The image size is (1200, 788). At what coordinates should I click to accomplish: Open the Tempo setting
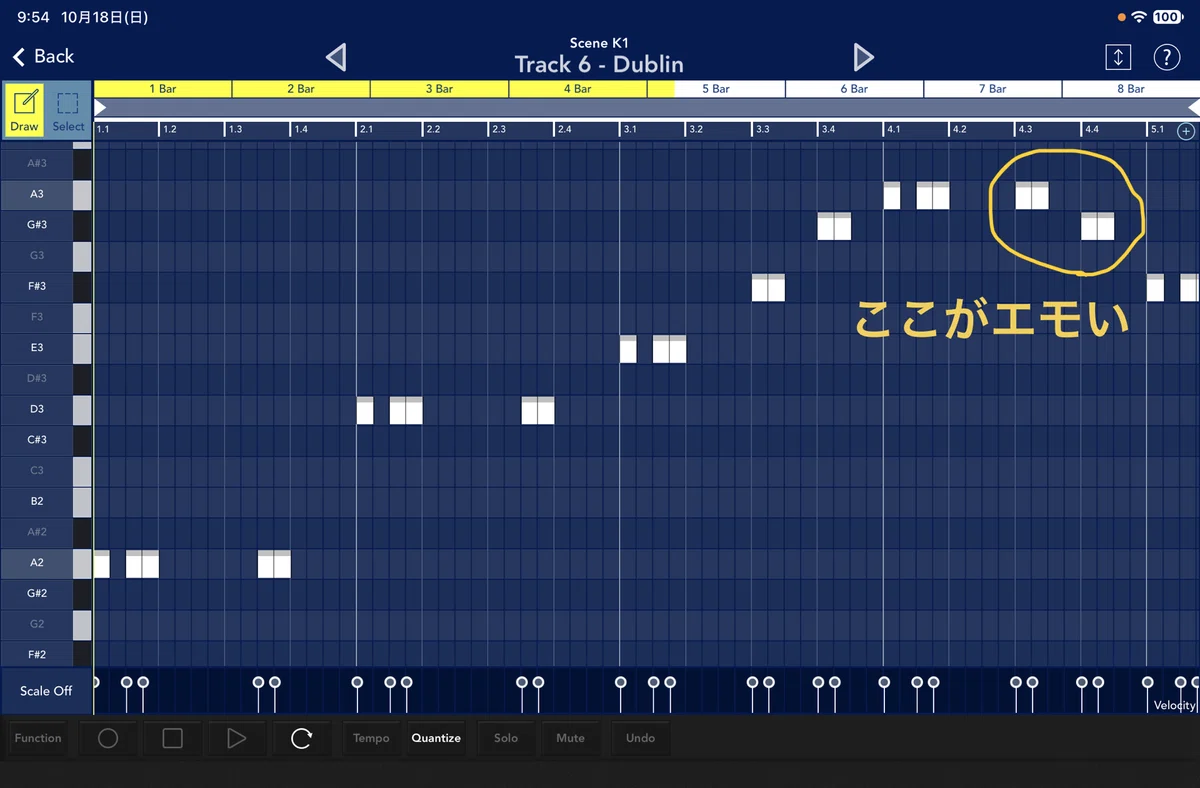pos(371,738)
